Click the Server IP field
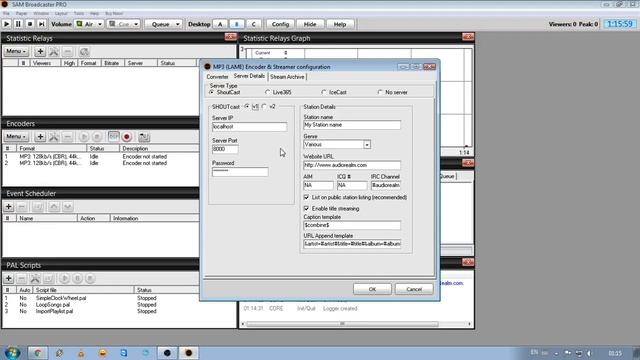 point(249,127)
